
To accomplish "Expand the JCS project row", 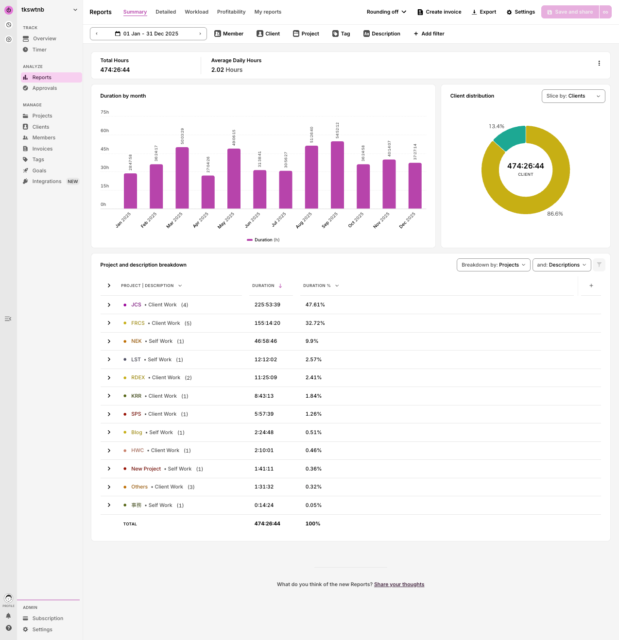I will point(109,304).
